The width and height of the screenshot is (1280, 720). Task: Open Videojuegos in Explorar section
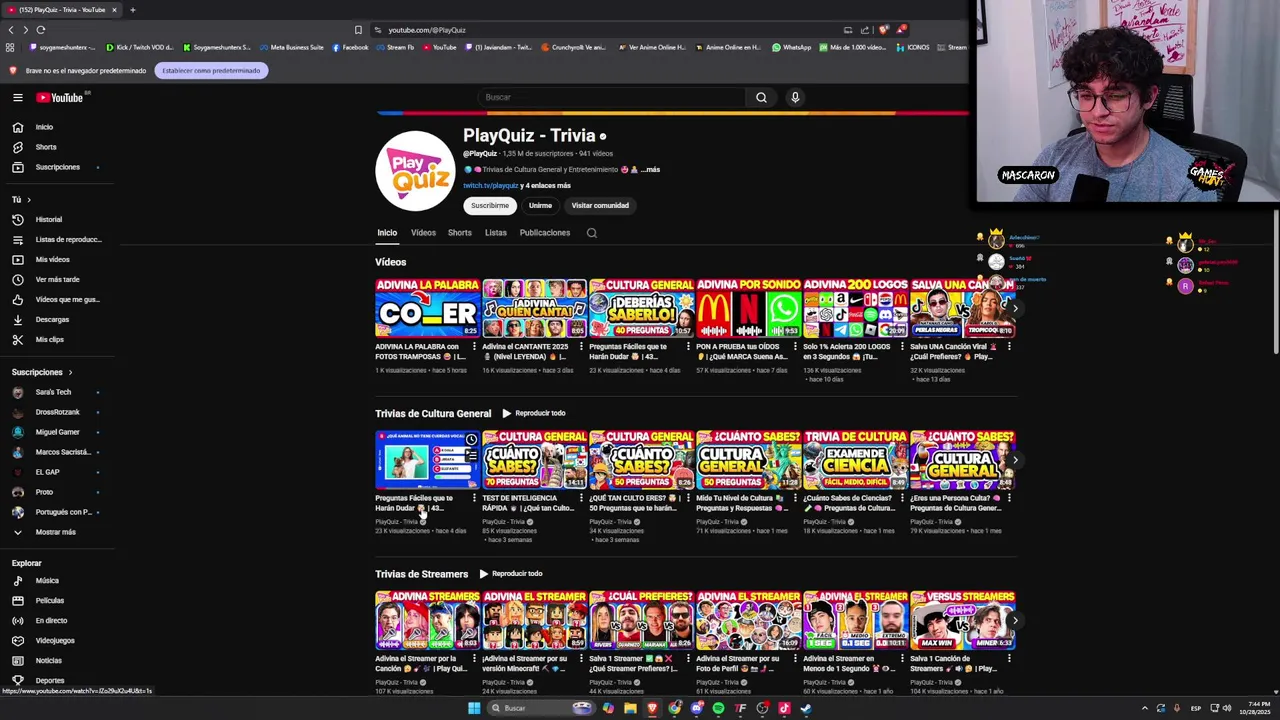coord(57,640)
